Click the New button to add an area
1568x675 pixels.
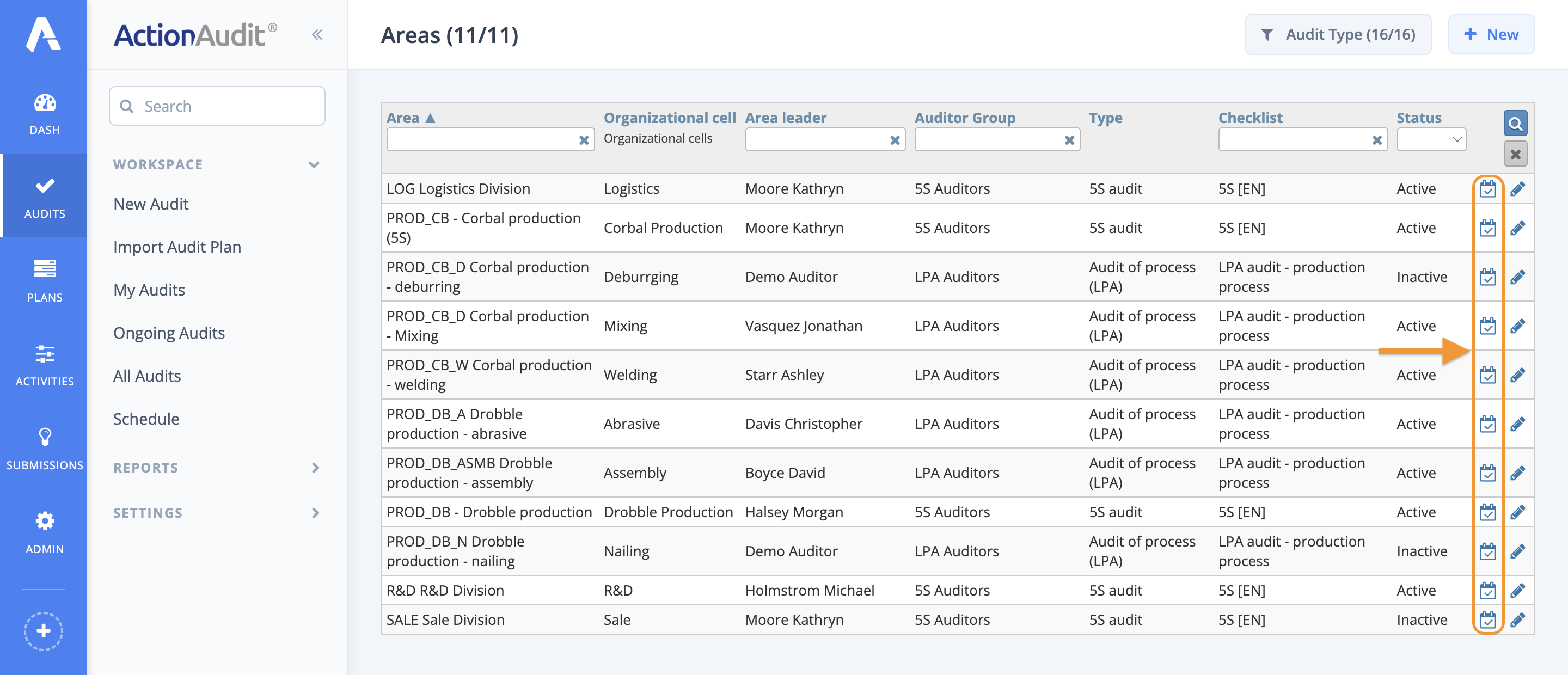pyautogui.click(x=1491, y=34)
